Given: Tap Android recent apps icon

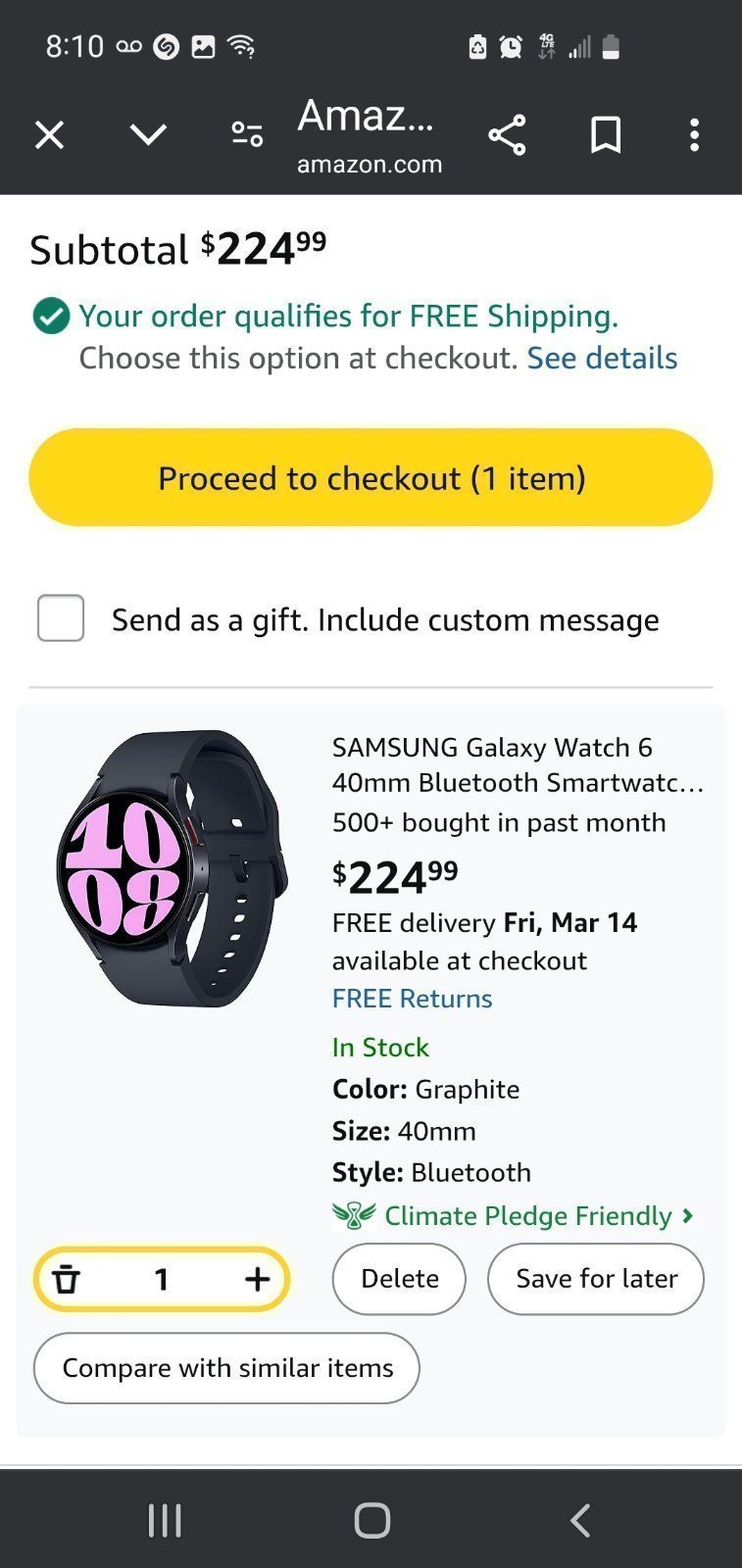Looking at the screenshot, I should (x=165, y=1520).
